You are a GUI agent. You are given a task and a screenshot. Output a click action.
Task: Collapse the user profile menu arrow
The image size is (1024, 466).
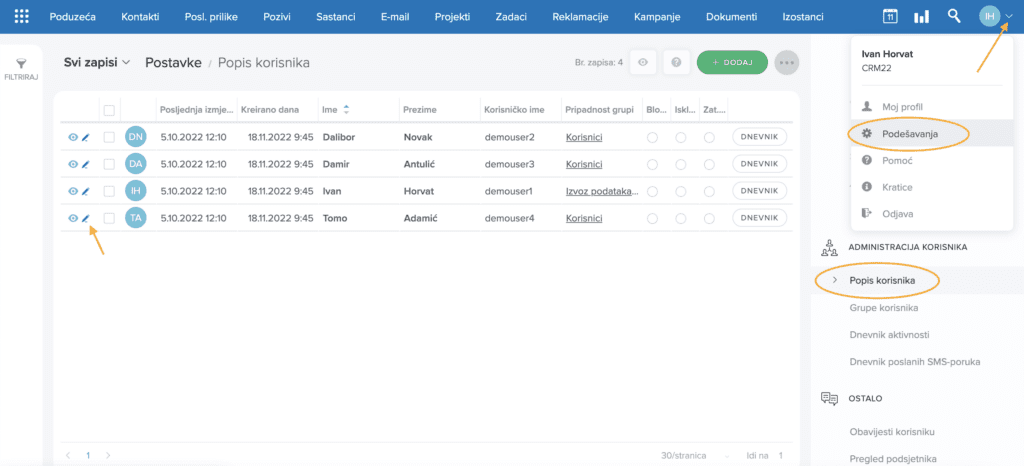click(1008, 17)
